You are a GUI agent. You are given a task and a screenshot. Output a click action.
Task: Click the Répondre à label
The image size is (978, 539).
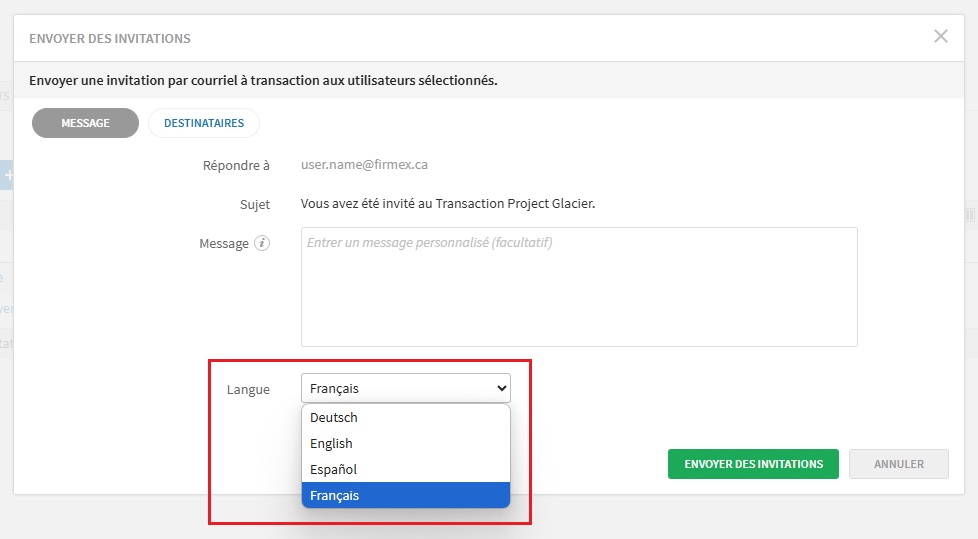[236, 165]
